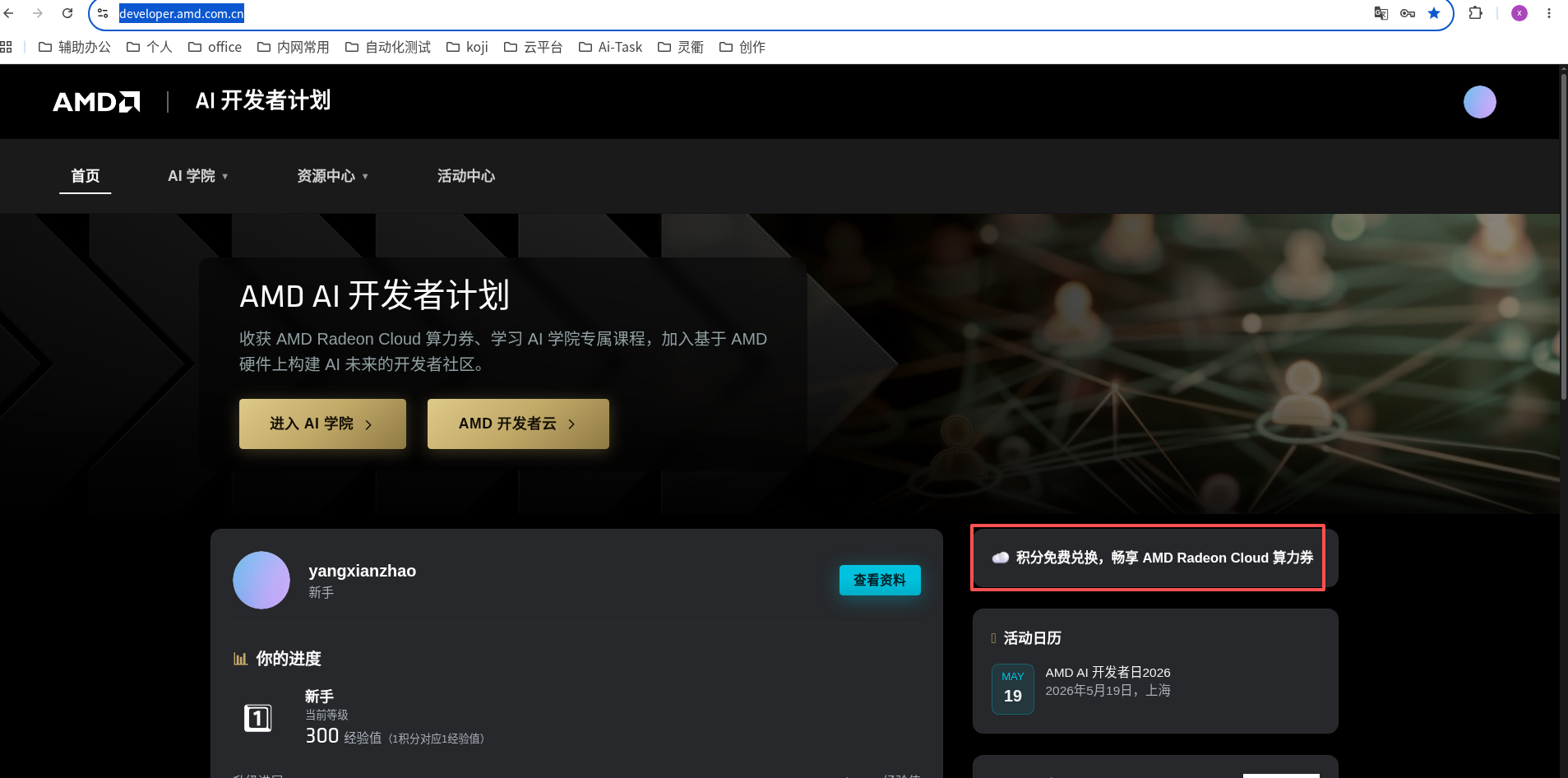Select the 首页 navigation tab
The image size is (1568, 778).
coord(86,176)
